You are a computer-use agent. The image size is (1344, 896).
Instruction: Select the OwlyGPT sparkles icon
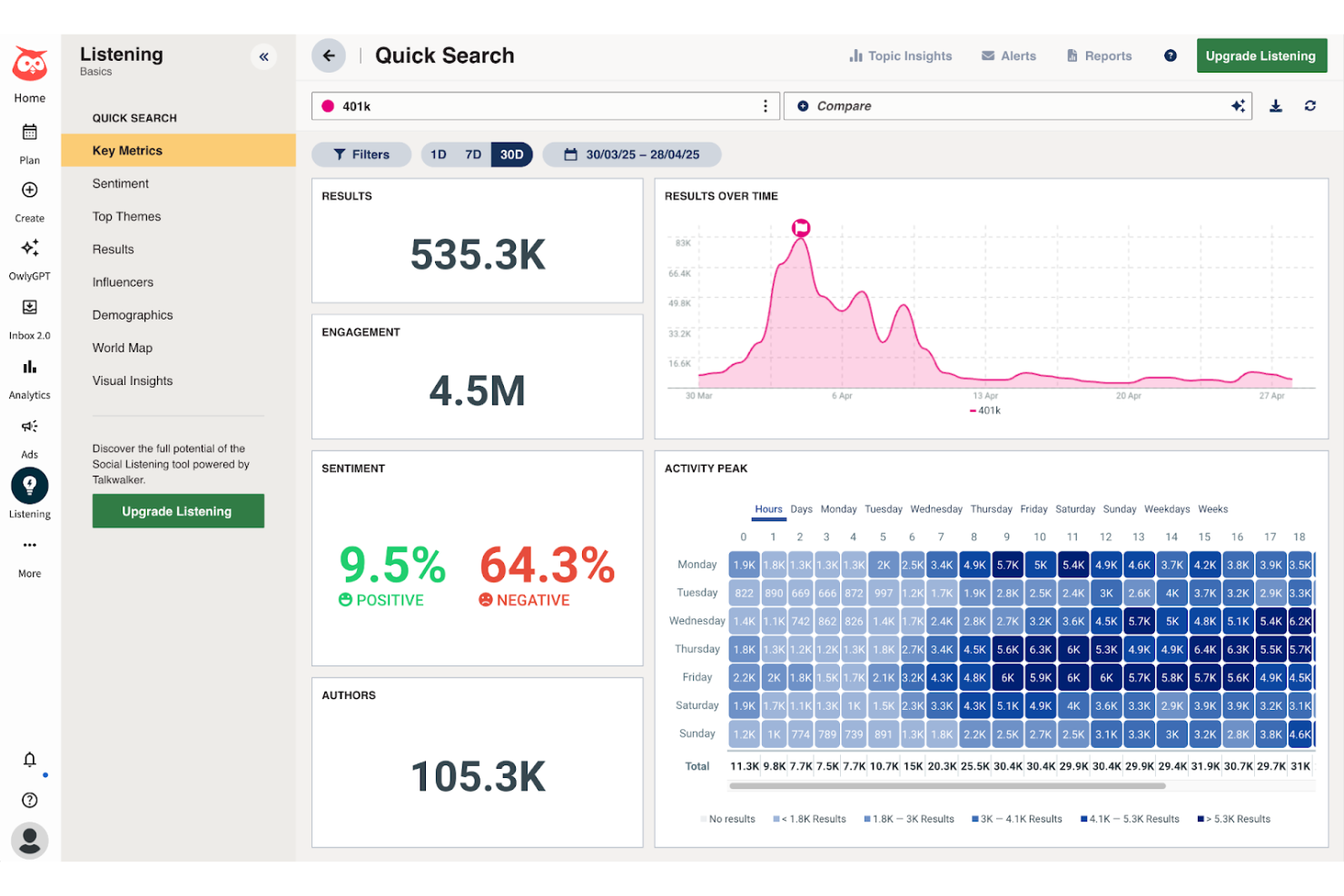[29, 248]
